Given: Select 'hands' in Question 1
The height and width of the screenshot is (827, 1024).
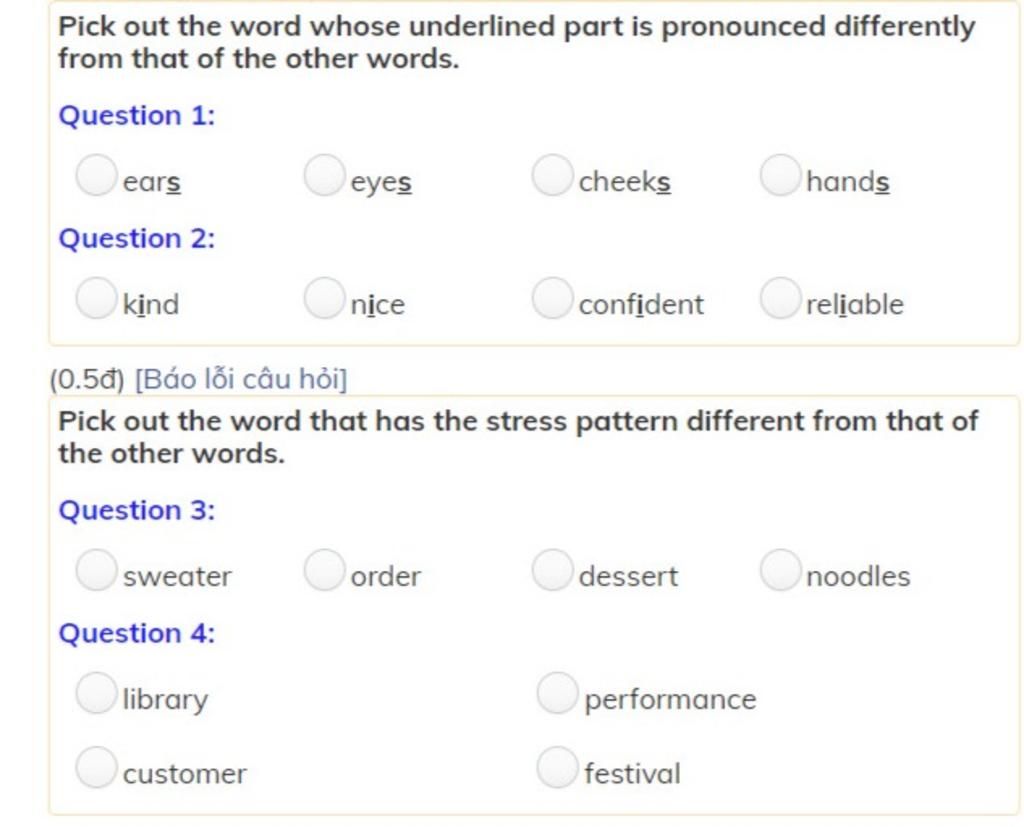Looking at the screenshot, I should [780, 175].
